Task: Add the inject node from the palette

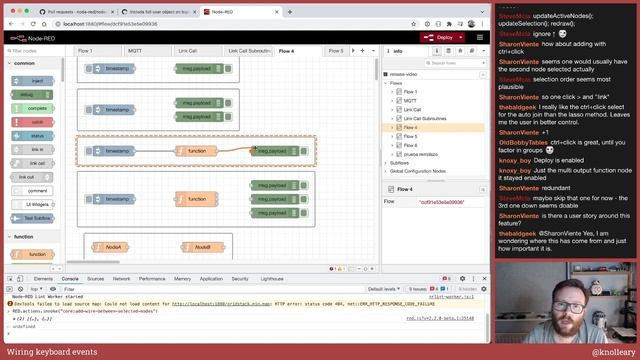Action: [x=32, y=81]
